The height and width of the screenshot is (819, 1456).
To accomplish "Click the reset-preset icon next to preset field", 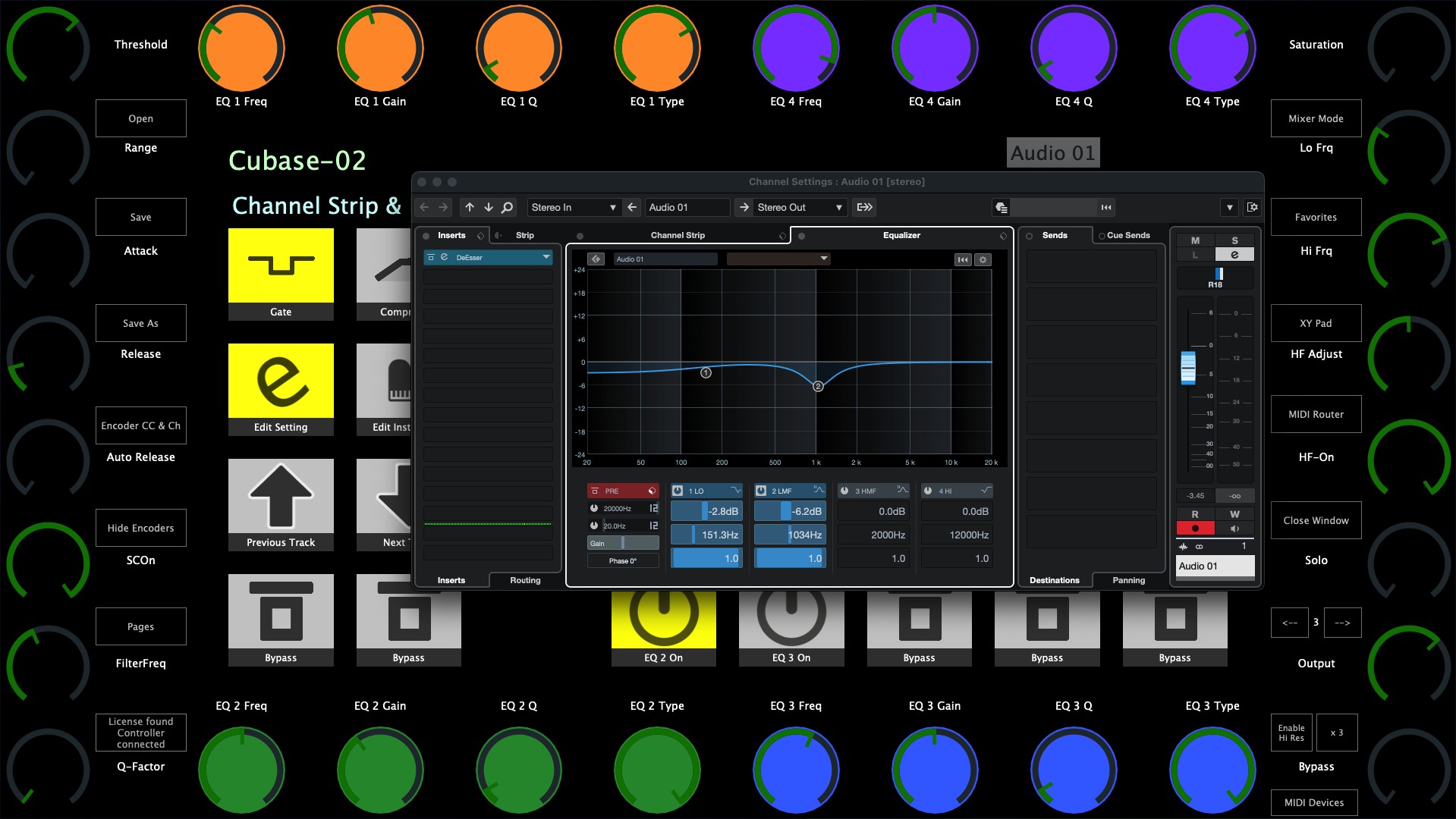I will tap(1106, 207).
